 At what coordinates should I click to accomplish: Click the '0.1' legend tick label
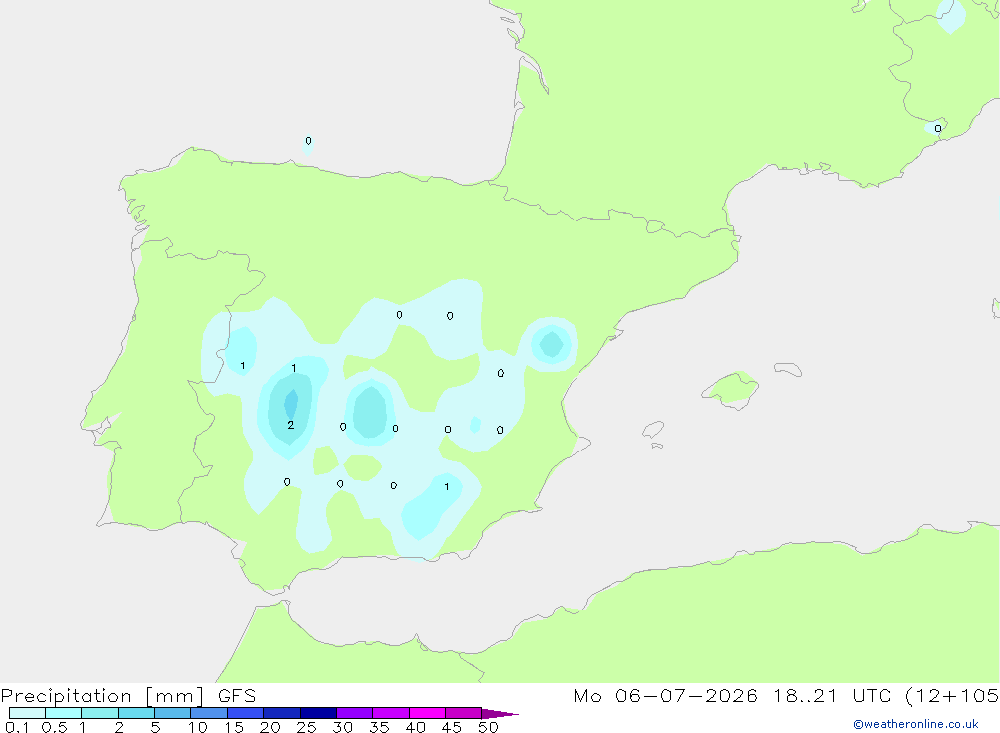tap(17, 727)
